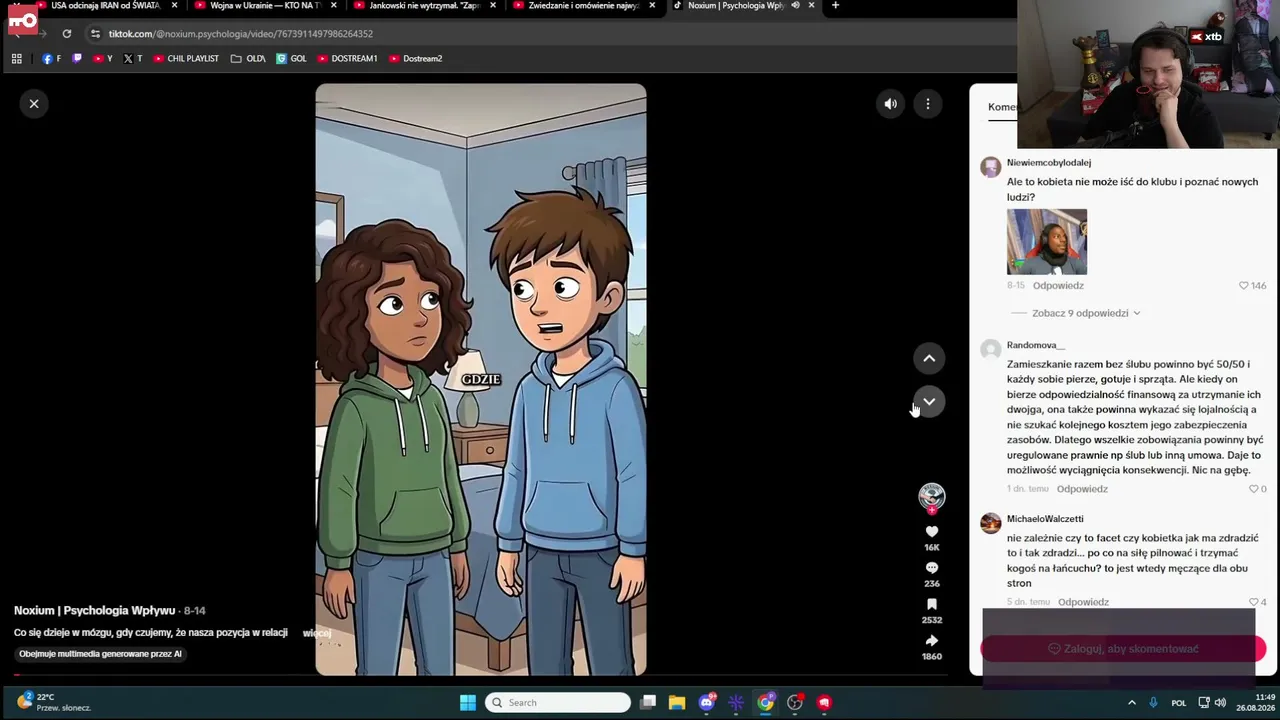1280x720 pixels.
Task: Open the Windows Start menu
Action: tap(467, 703)
